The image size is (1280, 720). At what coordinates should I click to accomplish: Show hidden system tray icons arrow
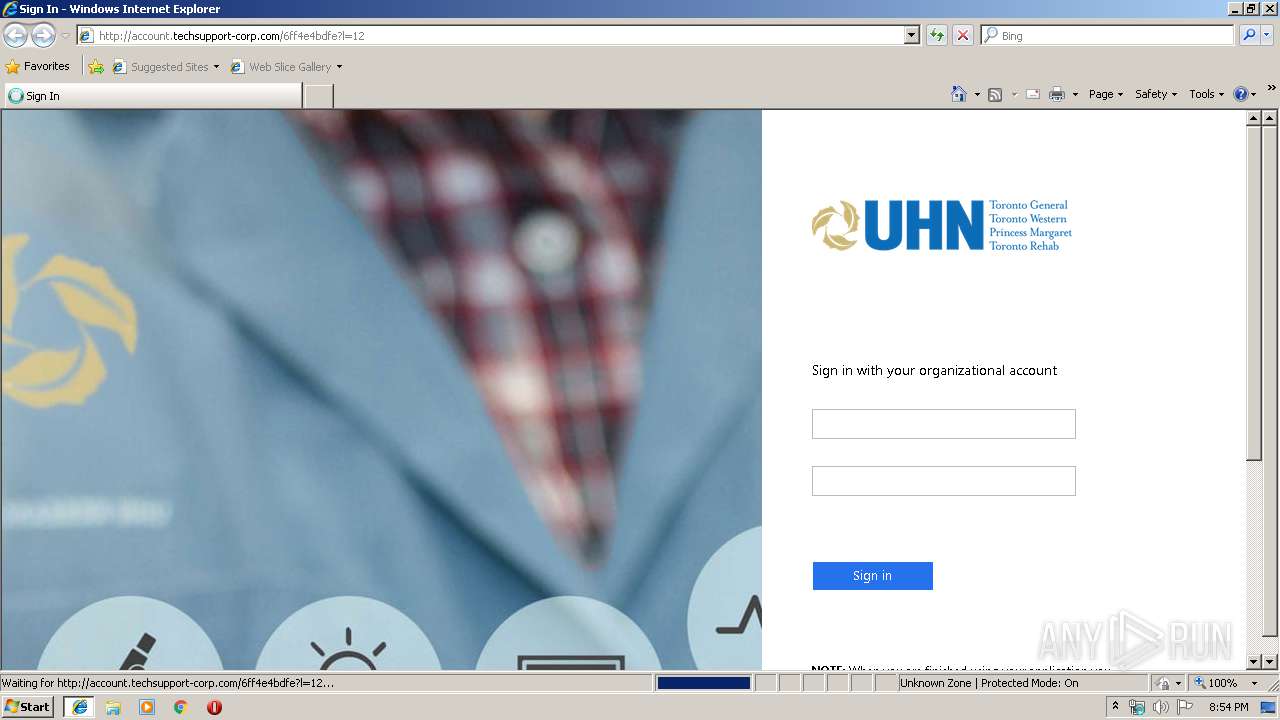[x=1115, y=707]
